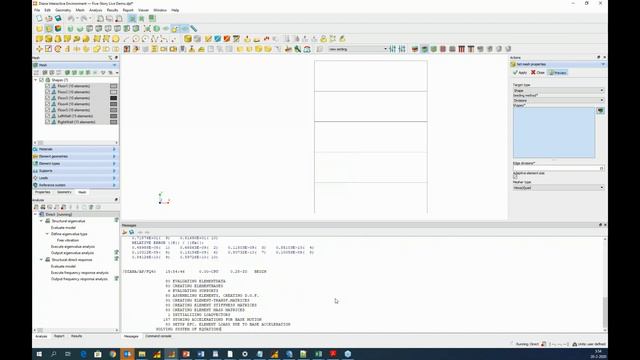Click the fit-all zoom icon
The height and width of the screenshot is (360, 640).
pyautogui.click(x=147, y=29)
